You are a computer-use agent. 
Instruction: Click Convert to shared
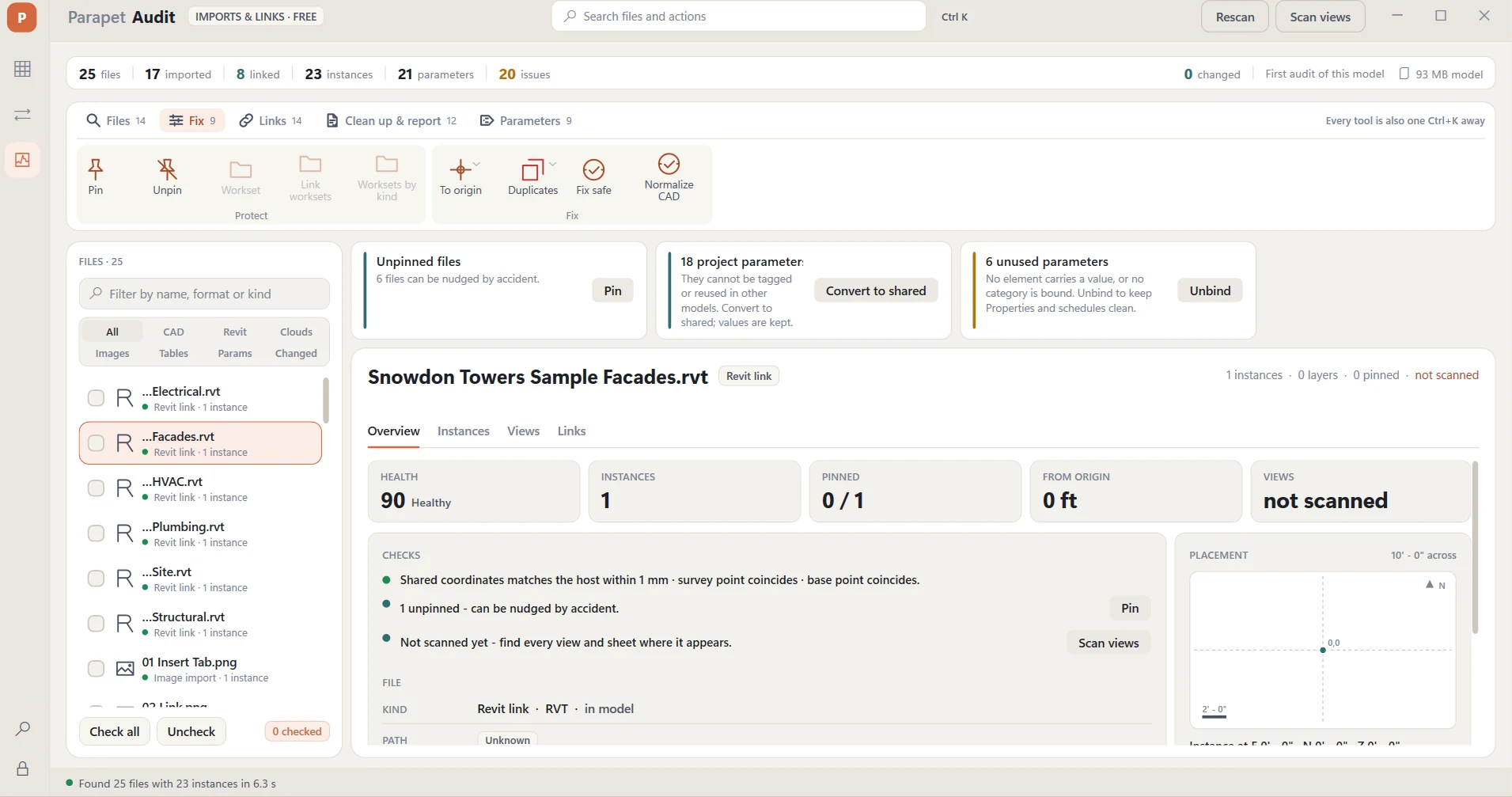pos(876,290)
